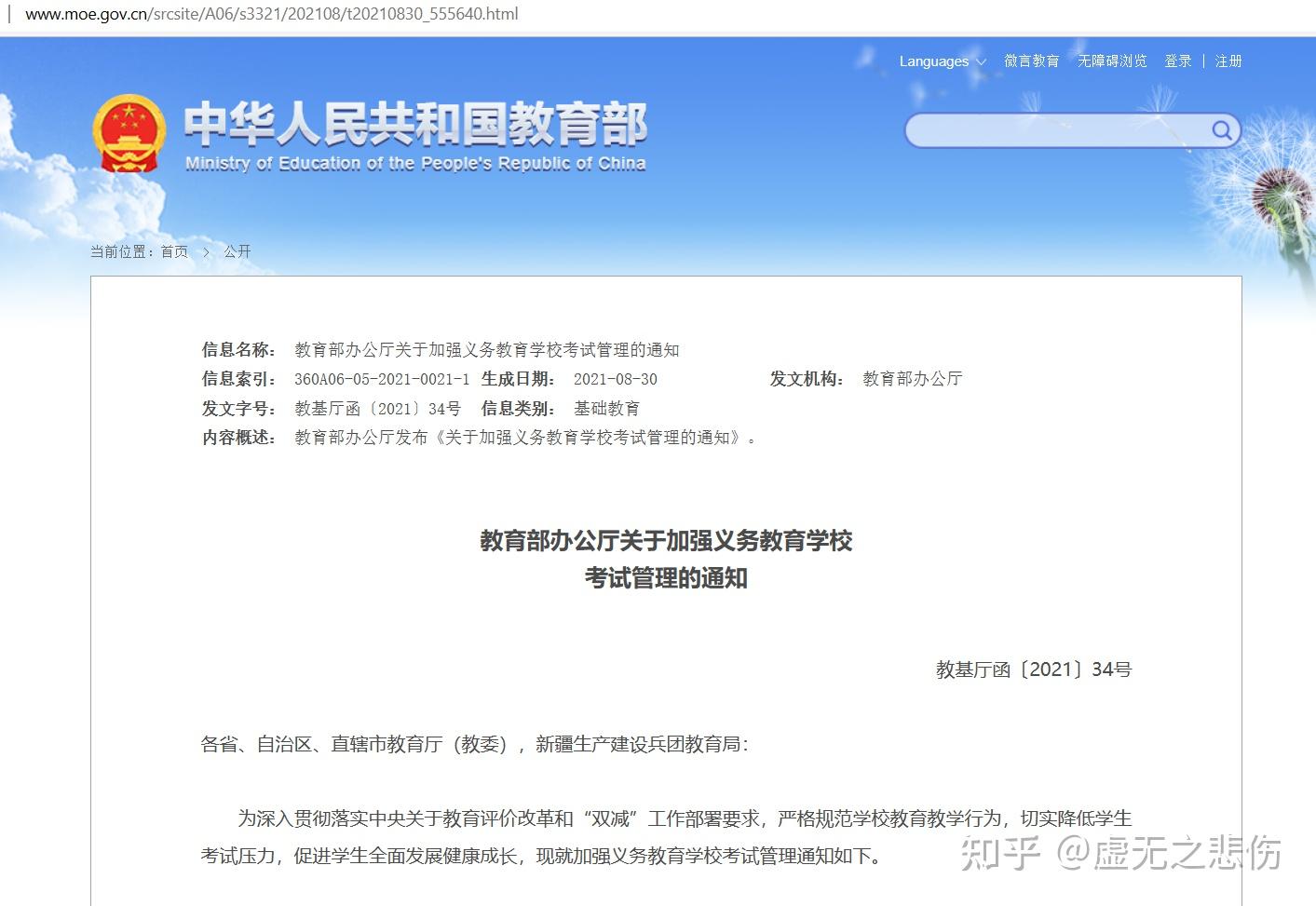This screenshot has height=906, width=1316.
Task: Click the breadcrumb arrow after 首页
Action: tap(206, 251)
